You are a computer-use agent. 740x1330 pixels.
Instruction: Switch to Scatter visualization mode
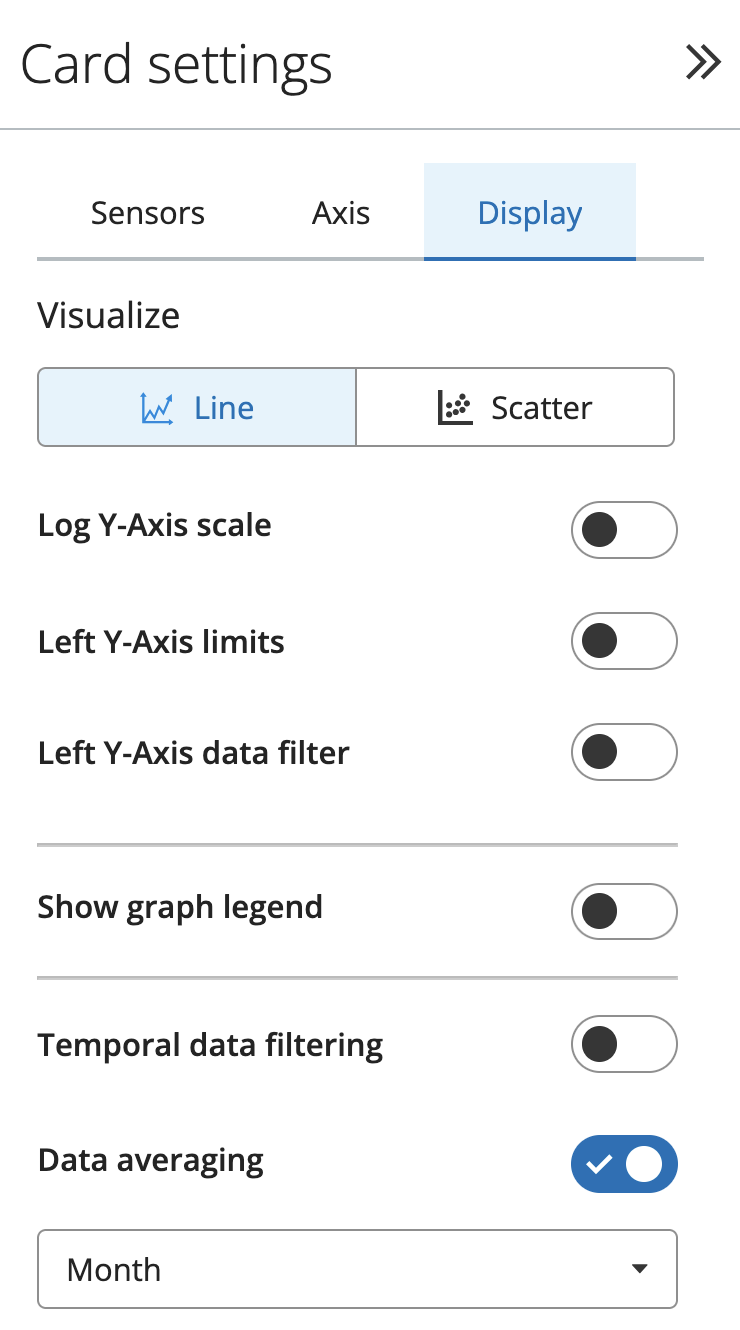(x=515, y=406)
